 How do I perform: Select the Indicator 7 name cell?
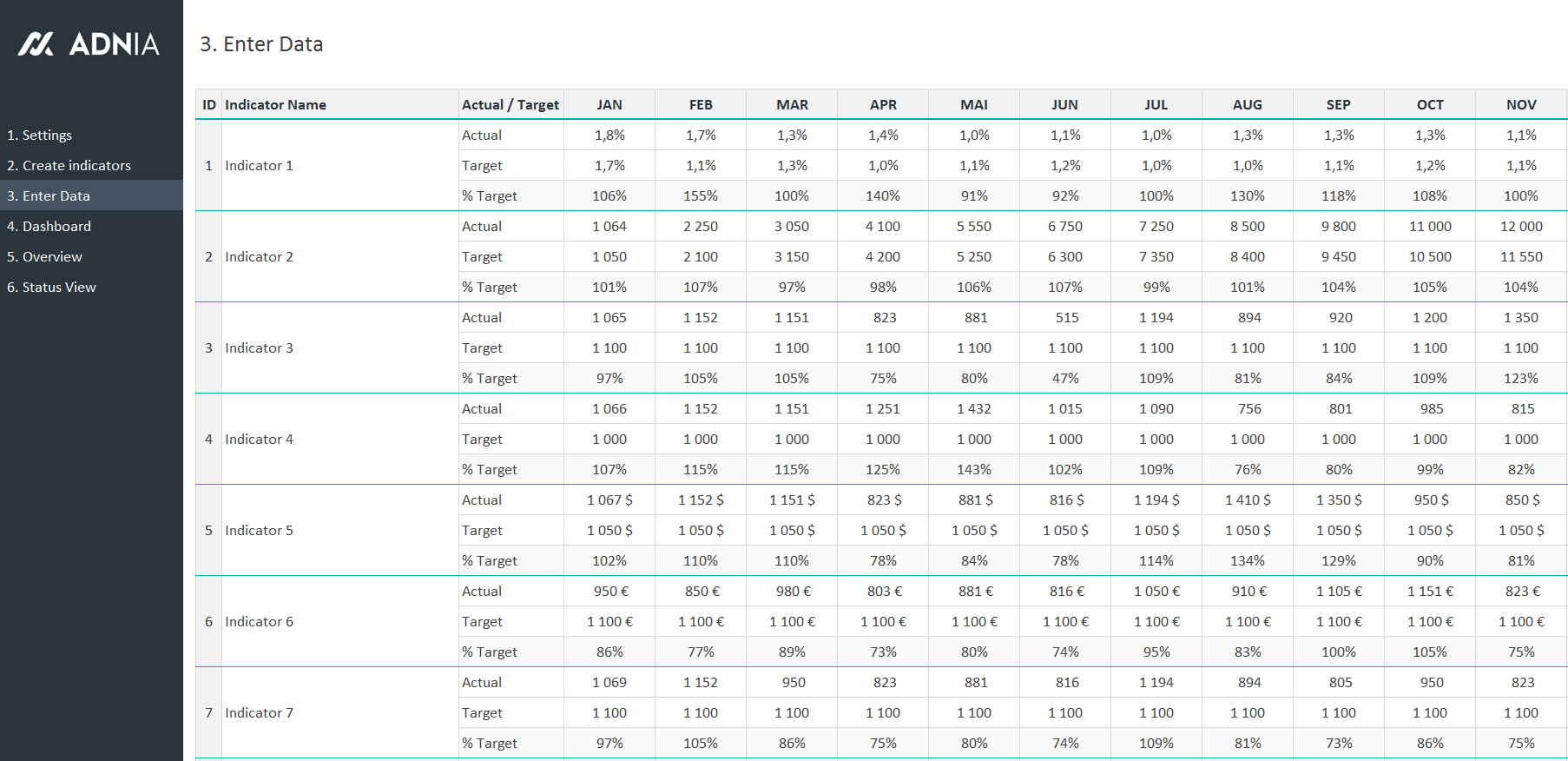pos(260,713)
